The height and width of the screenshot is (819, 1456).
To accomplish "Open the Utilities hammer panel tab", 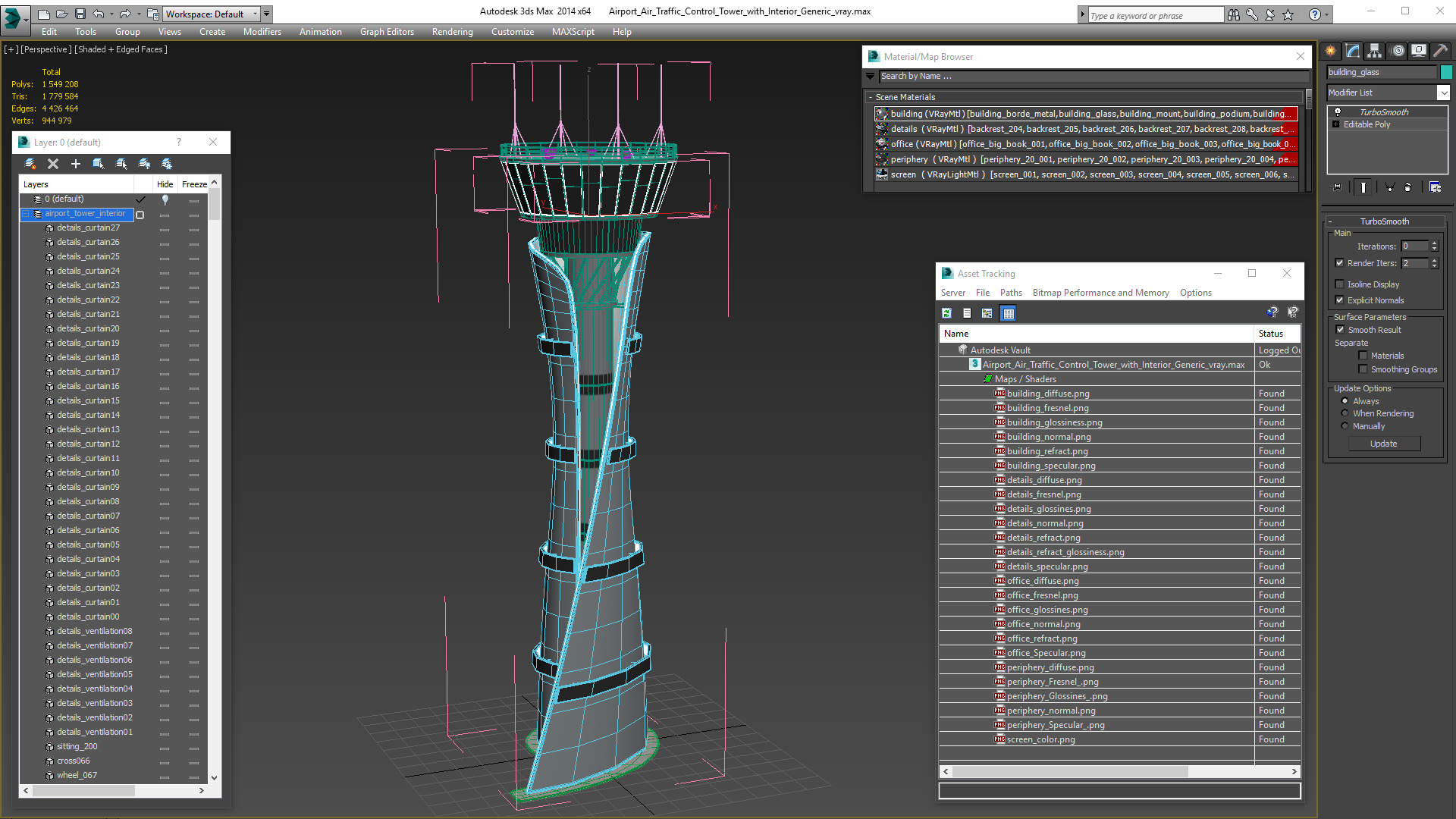I will click(1440, 51).
